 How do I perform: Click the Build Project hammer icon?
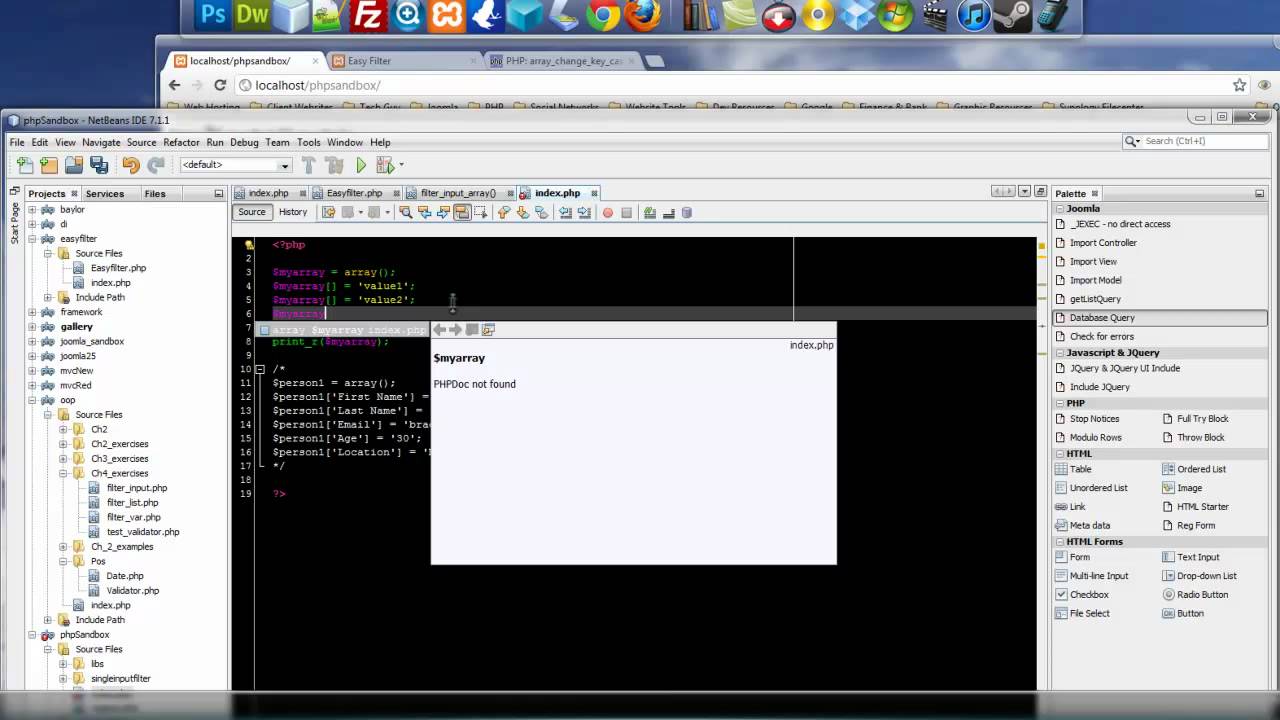(309, 165)
